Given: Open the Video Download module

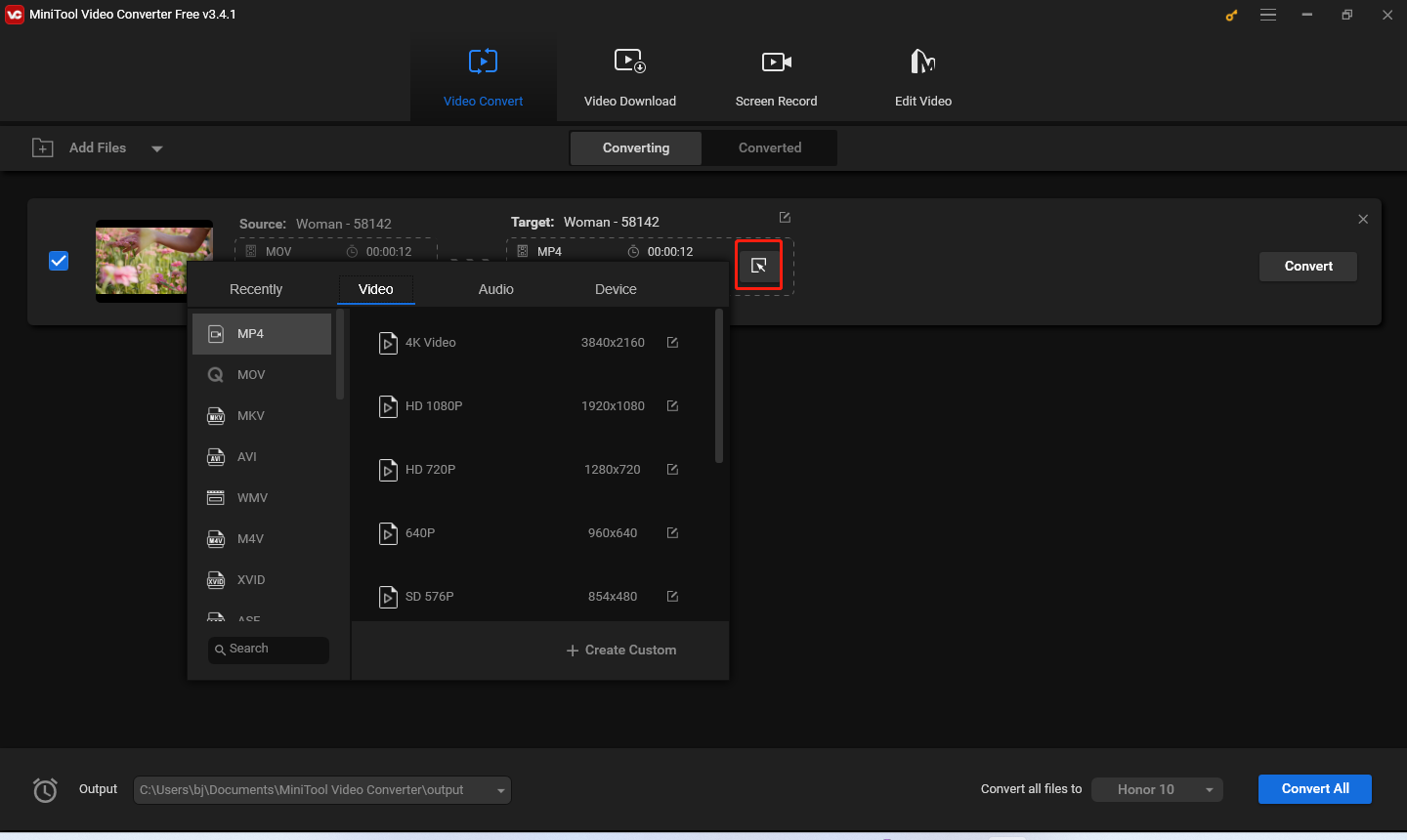Looking at the screenshot, I should 629,79.
